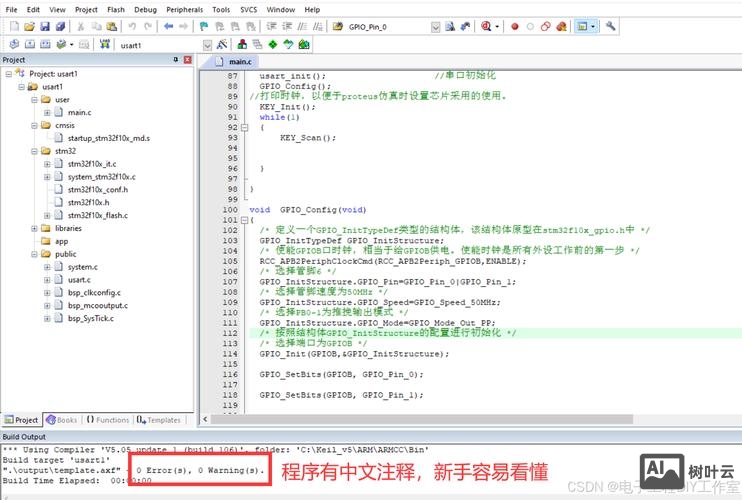Select the app folder in the tree
The width and height of the screenshot is (742, 500).
[x=62, y=241]
